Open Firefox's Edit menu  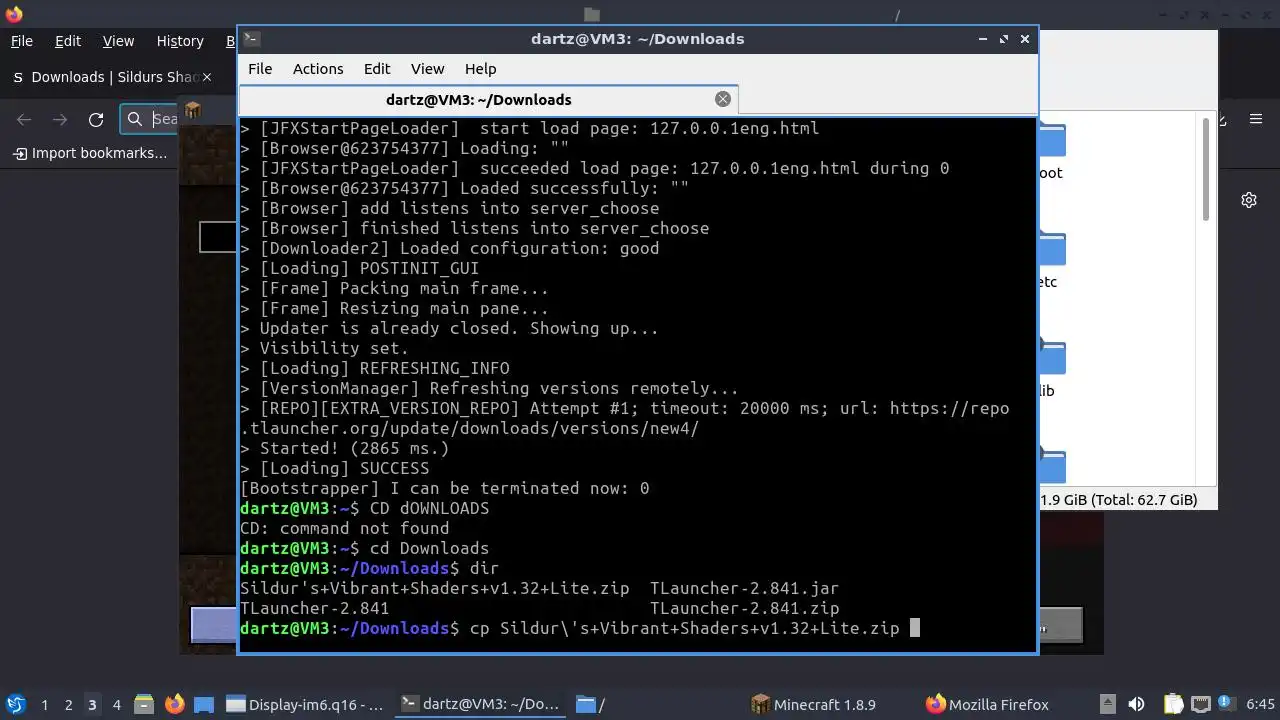tap(68, 41)
